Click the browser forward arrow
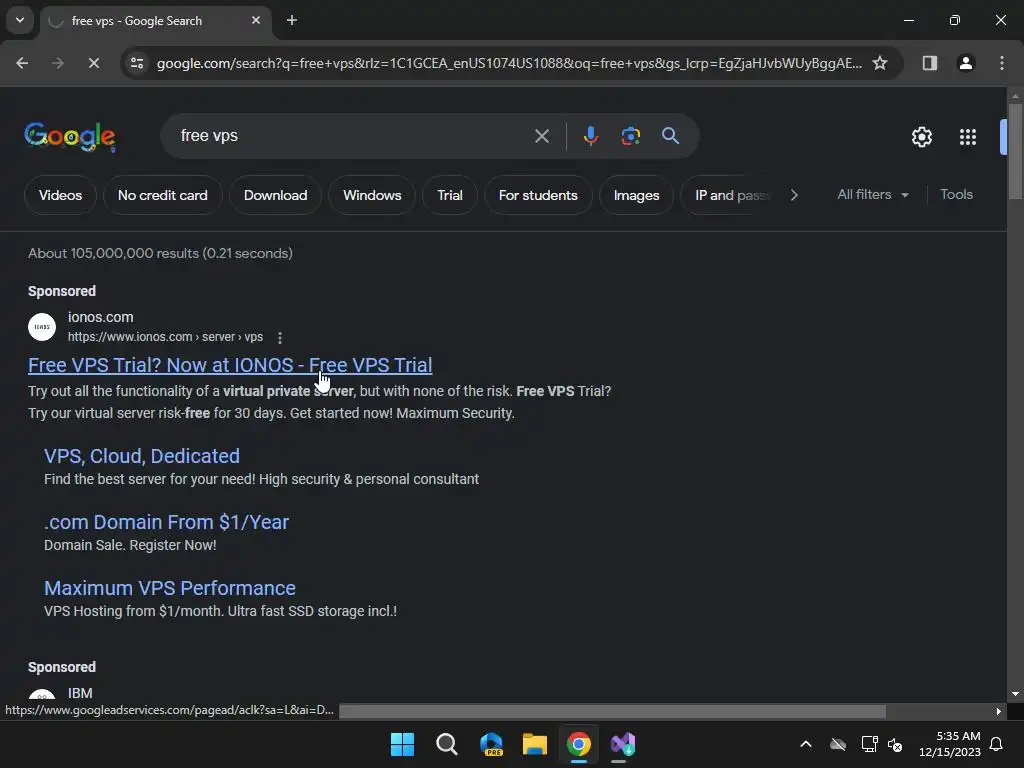 coord(58,63)
